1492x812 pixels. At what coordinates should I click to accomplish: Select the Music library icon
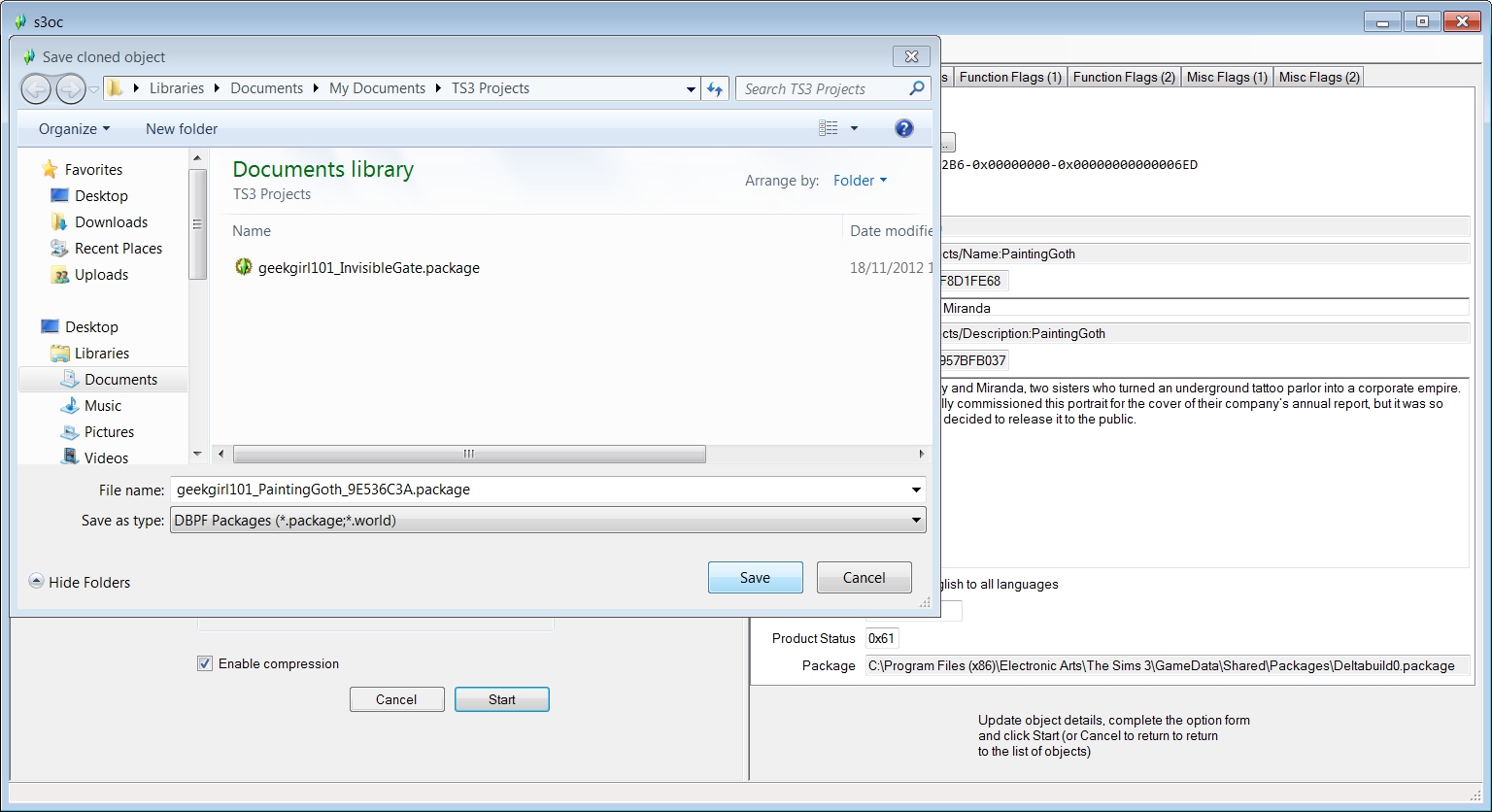click(70, 406)
